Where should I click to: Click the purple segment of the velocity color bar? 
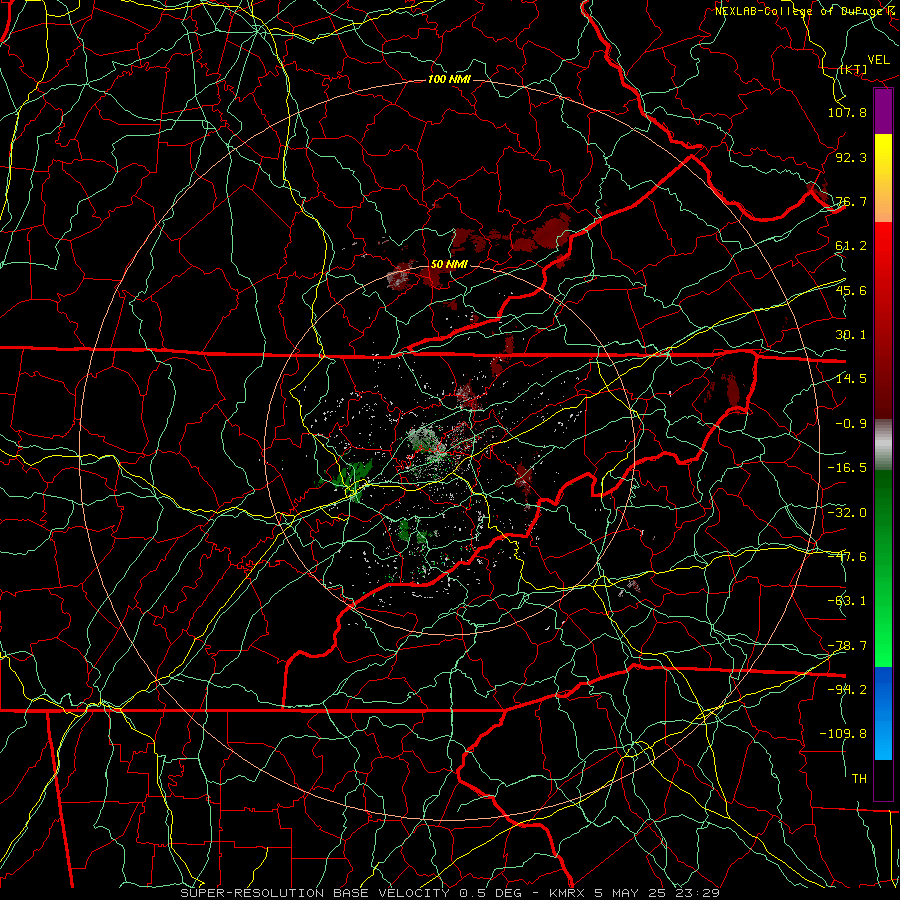pos(883,111)
